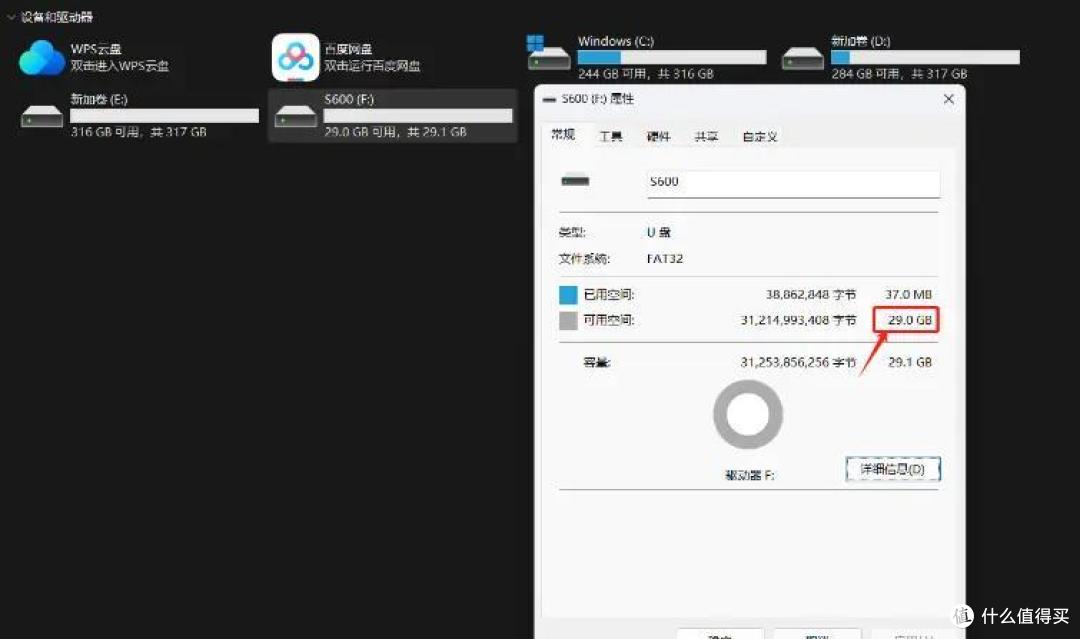Click the 可用空间: label
Image resolution: width=1080 pixels, height=639 pixels.
(x=609, y=320)
